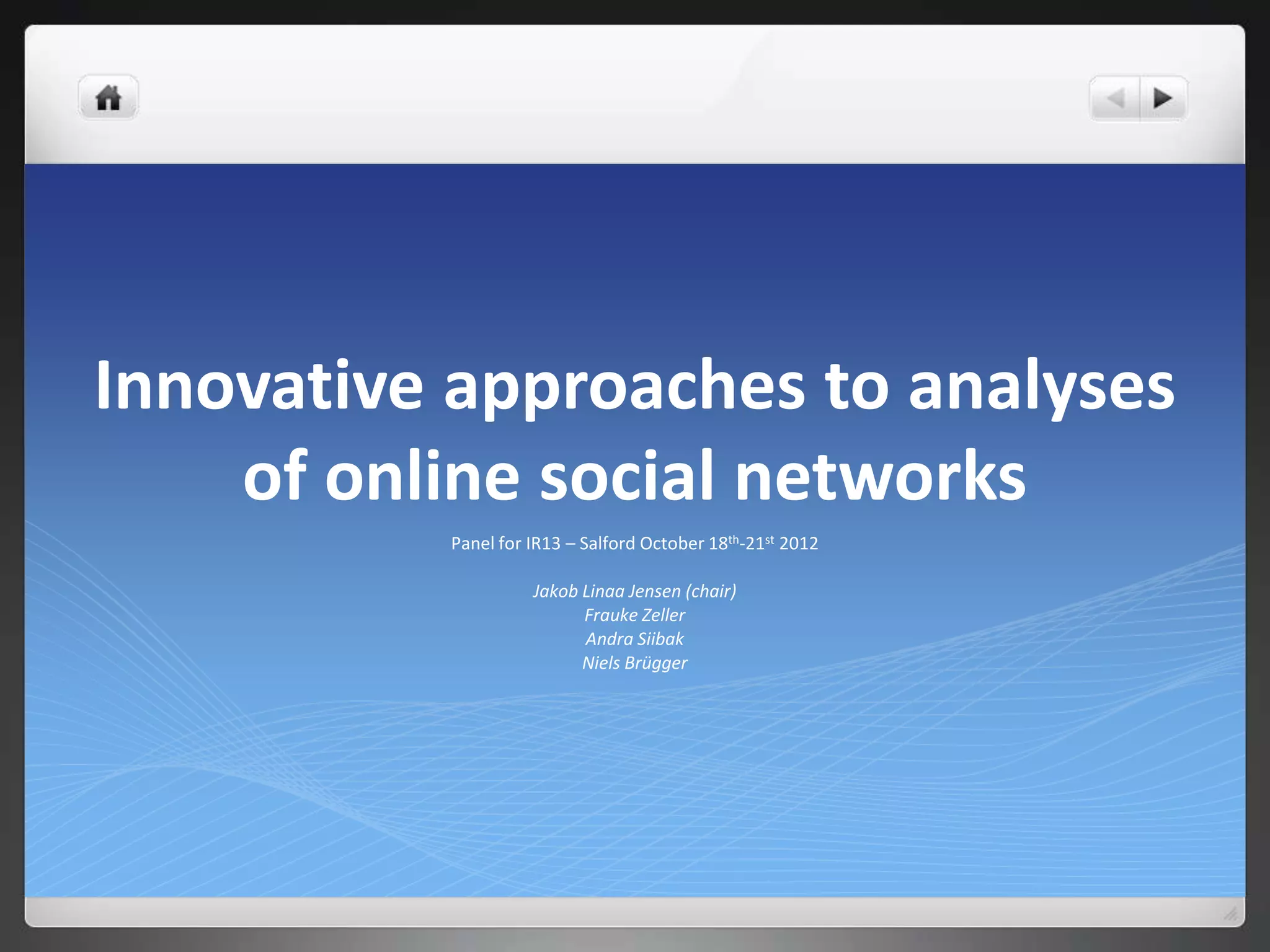This screenshot has height=952, width=1270.
Task: Click the Home icon button
Action: point(109,98)
